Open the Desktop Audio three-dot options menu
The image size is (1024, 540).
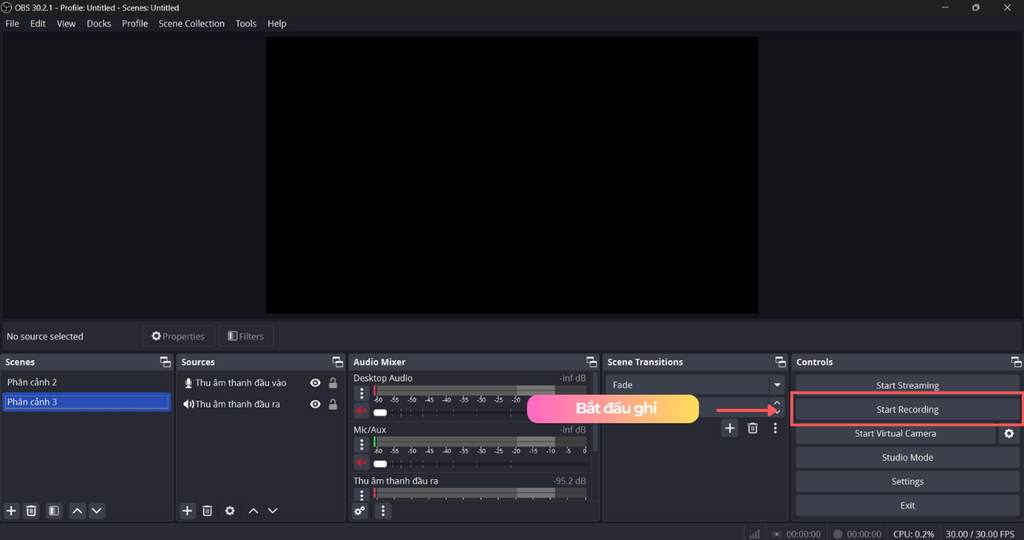(362, 394)
